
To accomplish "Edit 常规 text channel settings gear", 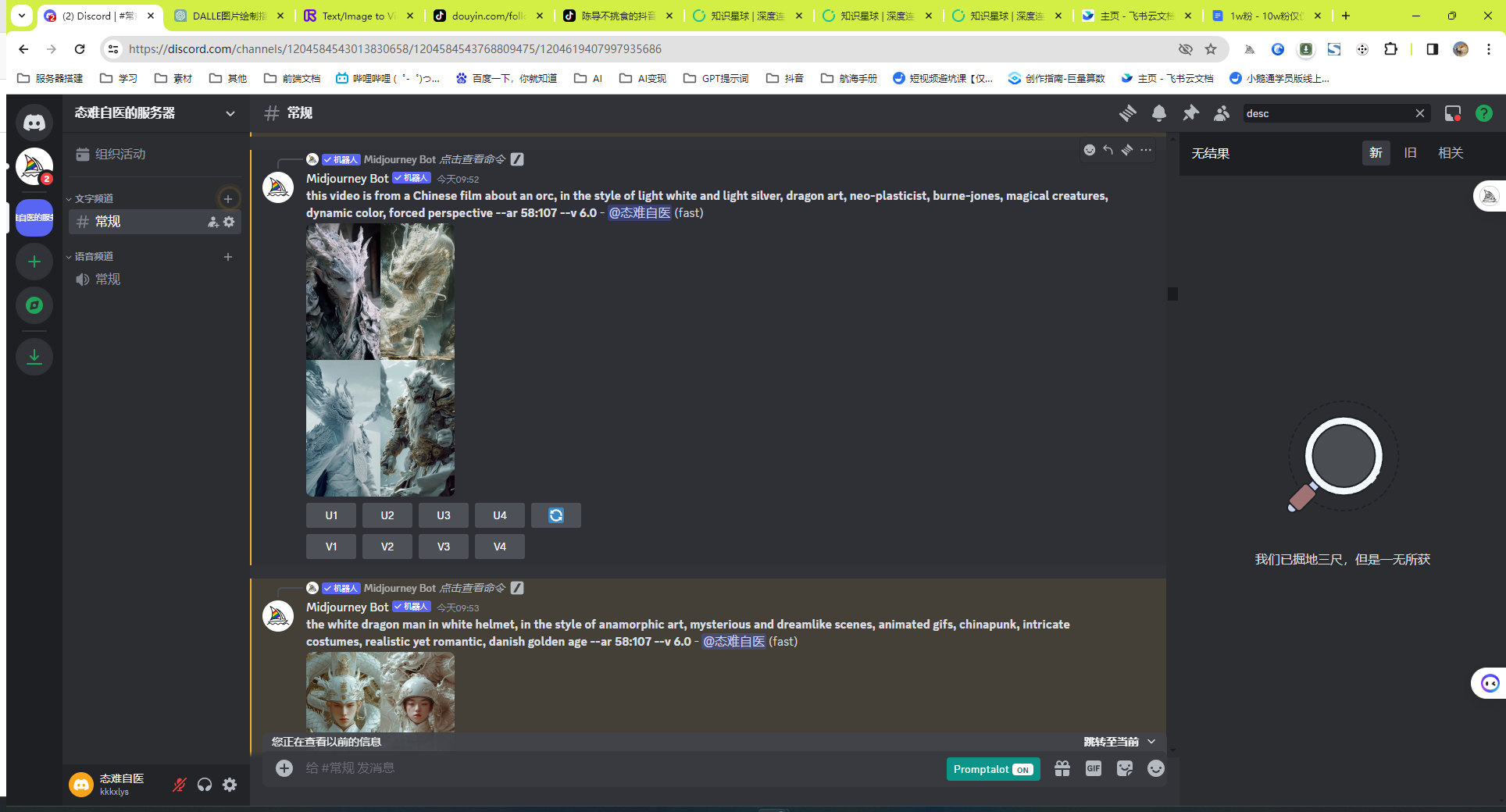I will click(229, 222).
